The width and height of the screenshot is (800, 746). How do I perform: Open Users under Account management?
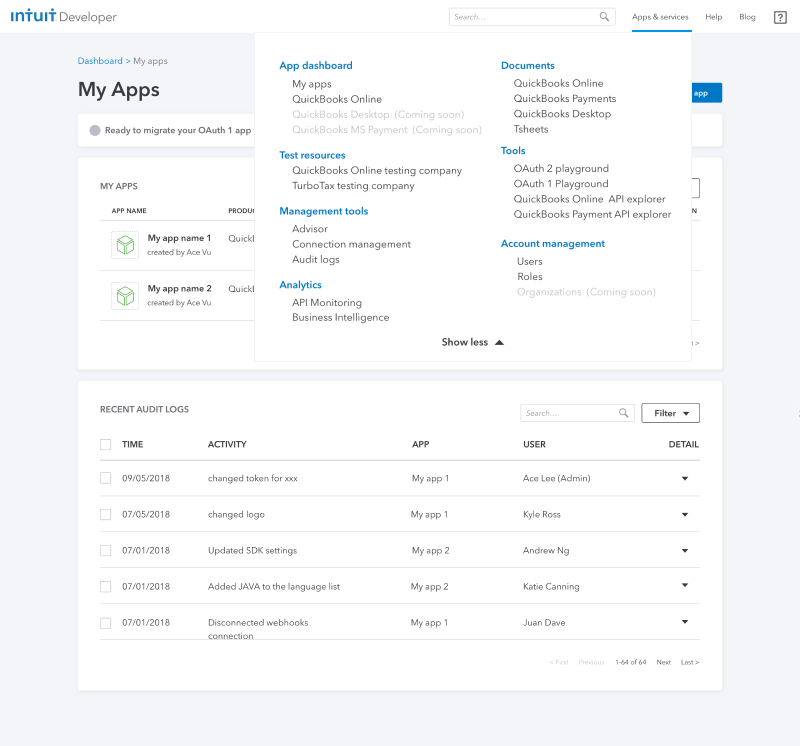pos(530,261)
